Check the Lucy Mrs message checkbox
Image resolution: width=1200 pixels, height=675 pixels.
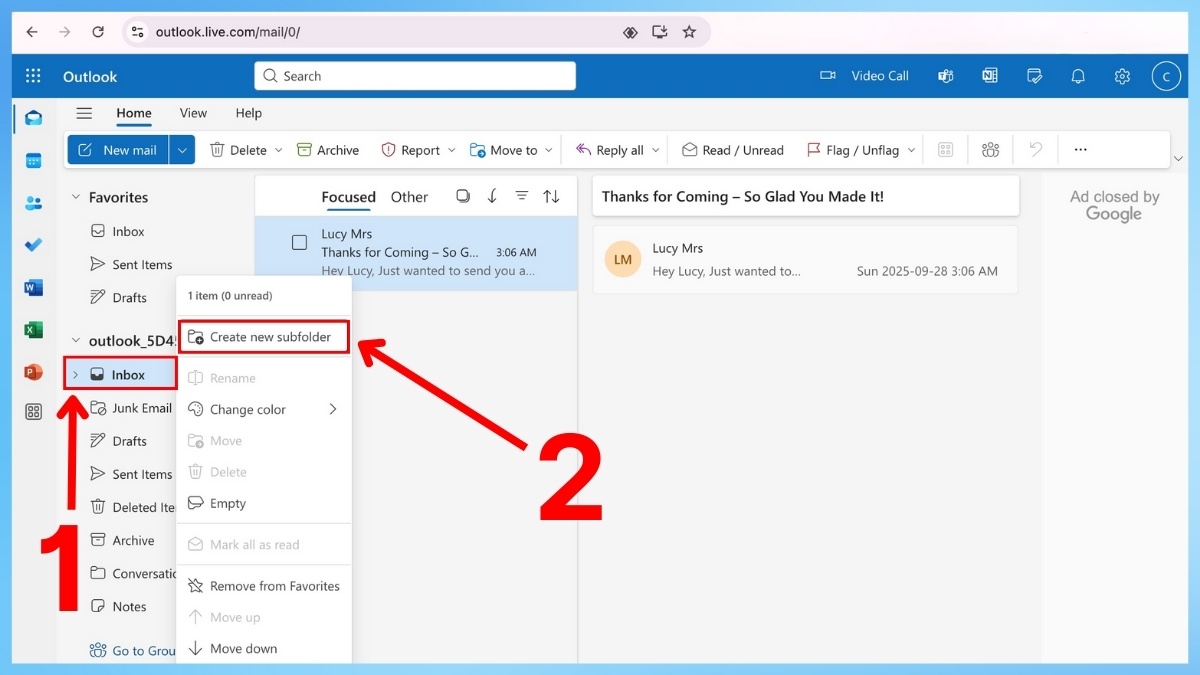299,242
